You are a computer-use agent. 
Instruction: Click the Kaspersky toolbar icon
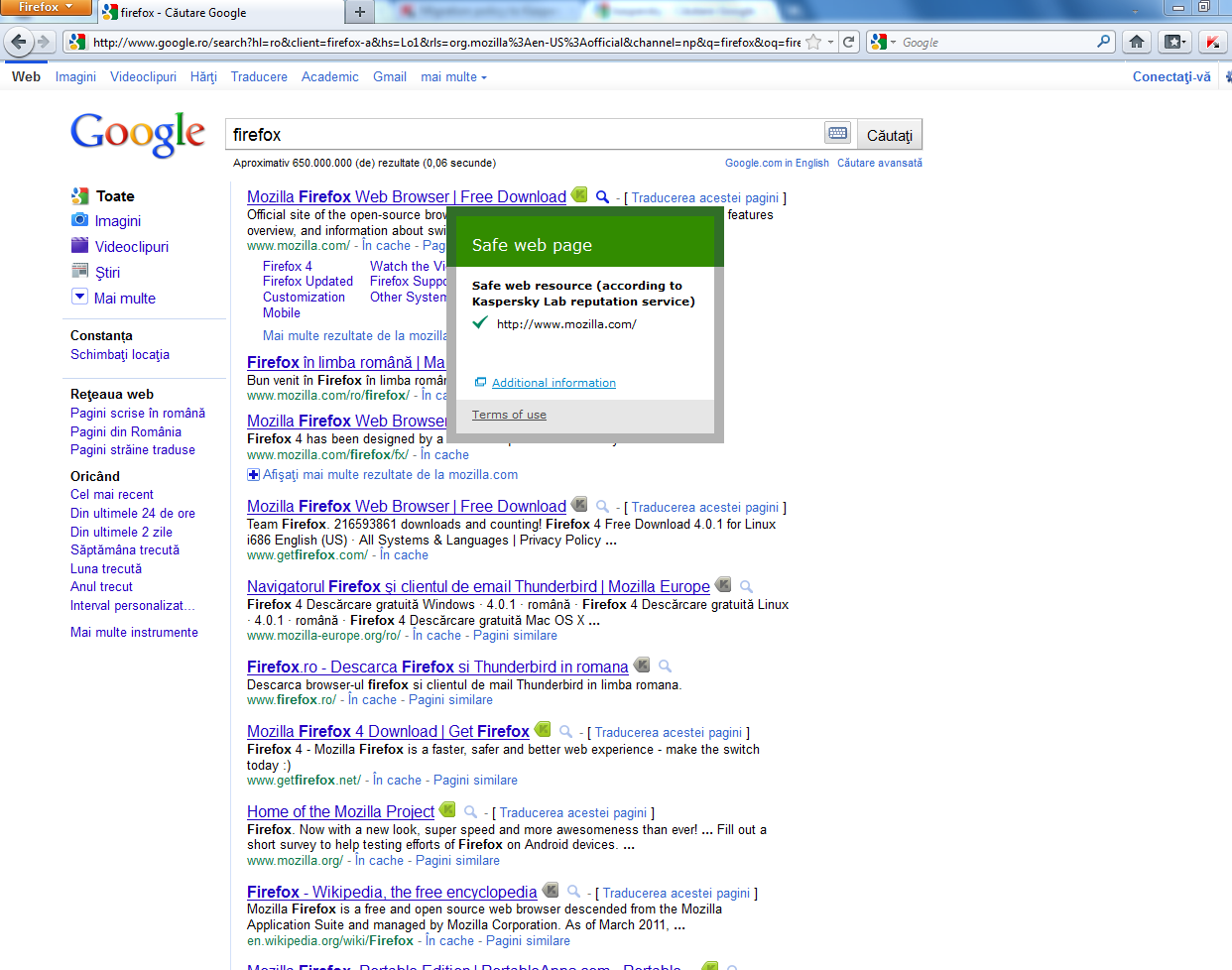[1212, 42]
